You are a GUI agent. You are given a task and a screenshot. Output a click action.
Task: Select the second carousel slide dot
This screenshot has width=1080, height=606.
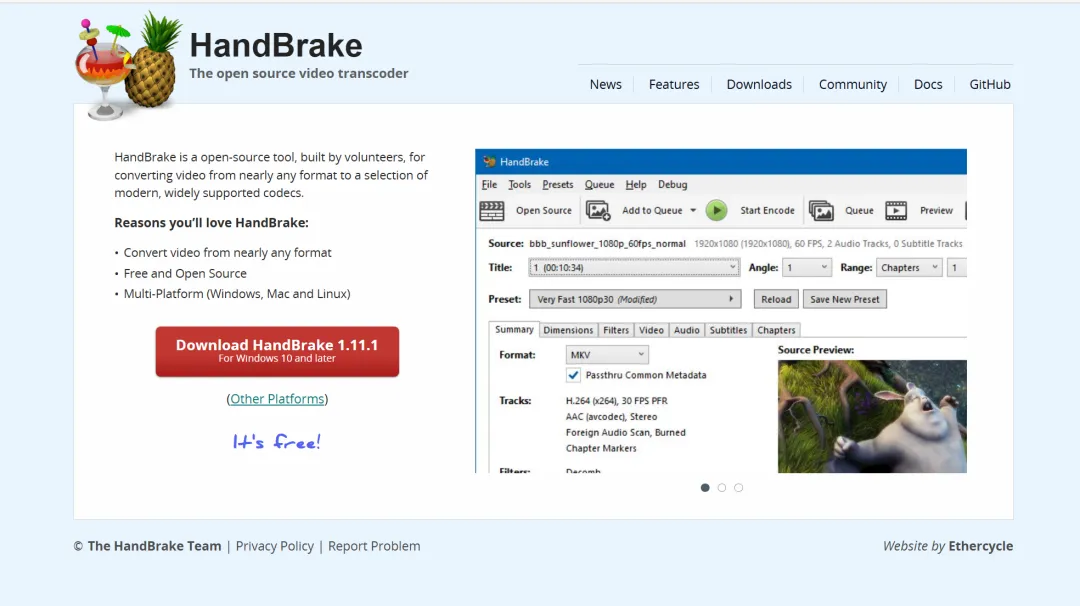click(x=722, y=488)
